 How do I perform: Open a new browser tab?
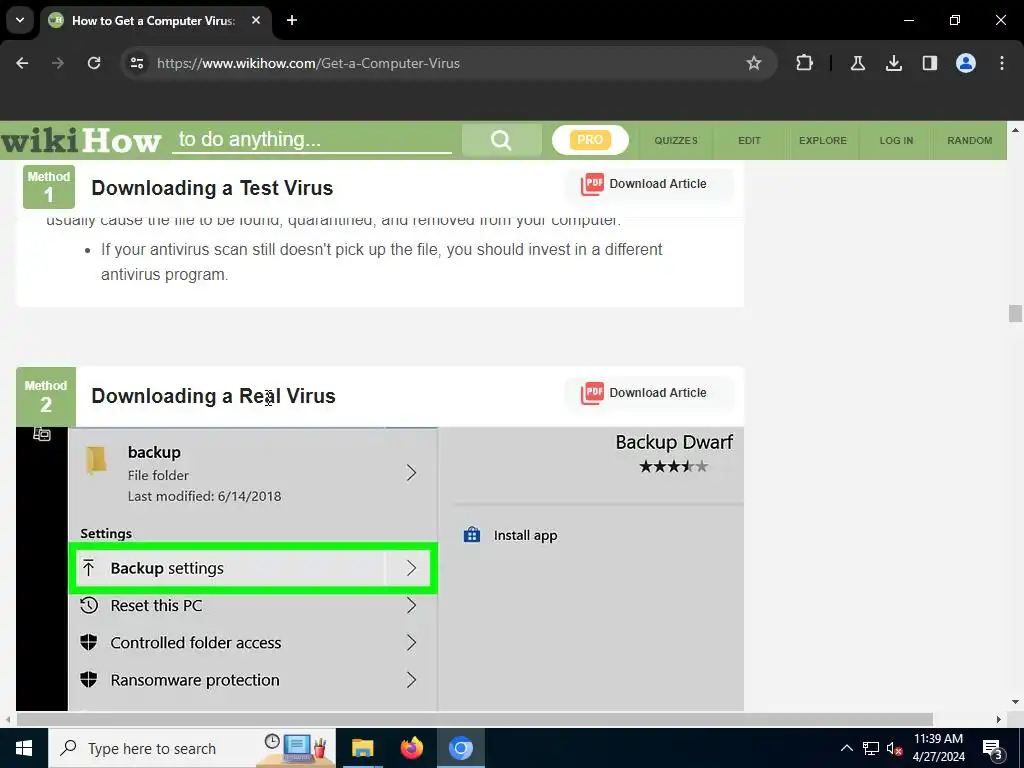coord(292,20)
